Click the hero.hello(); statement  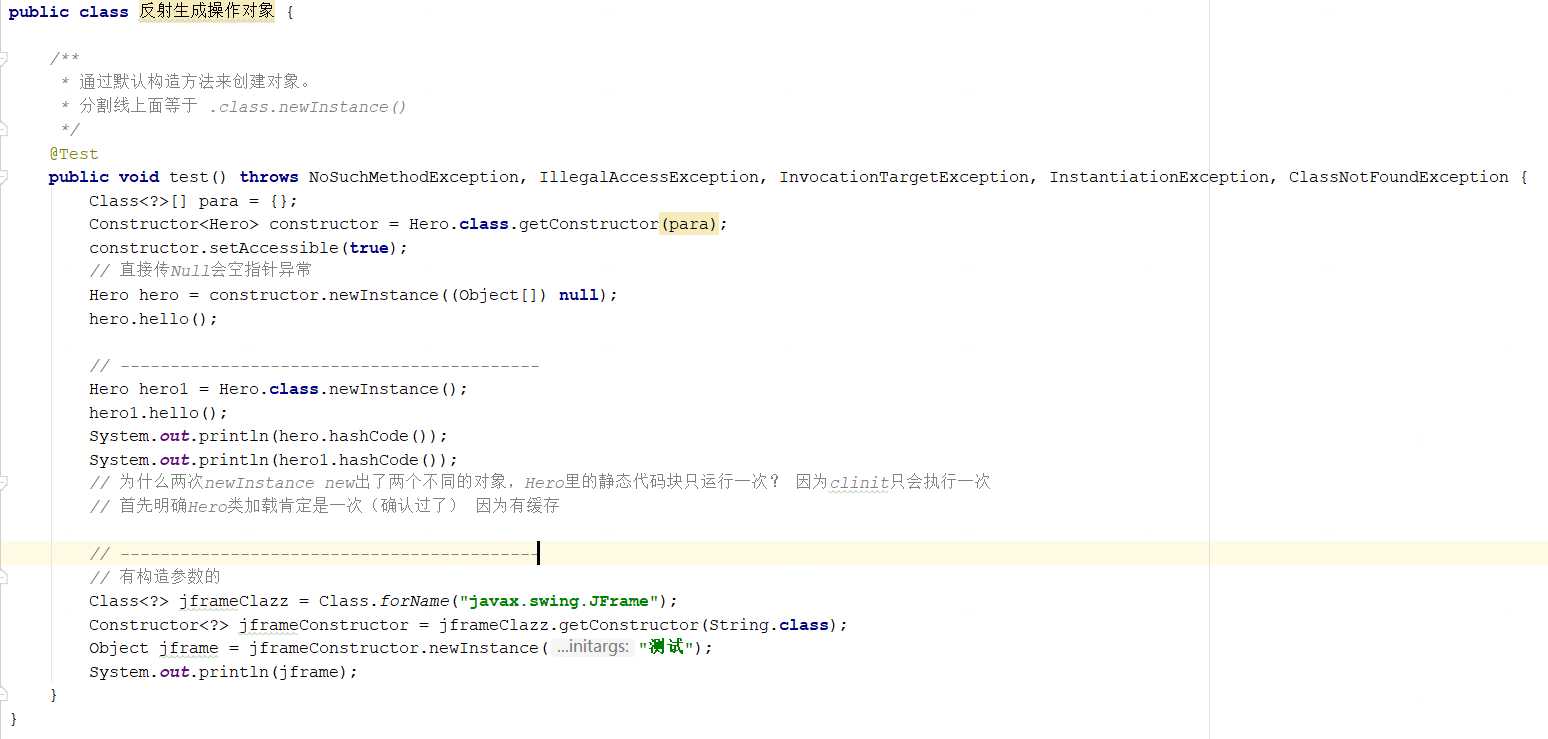tap(153, 318)
